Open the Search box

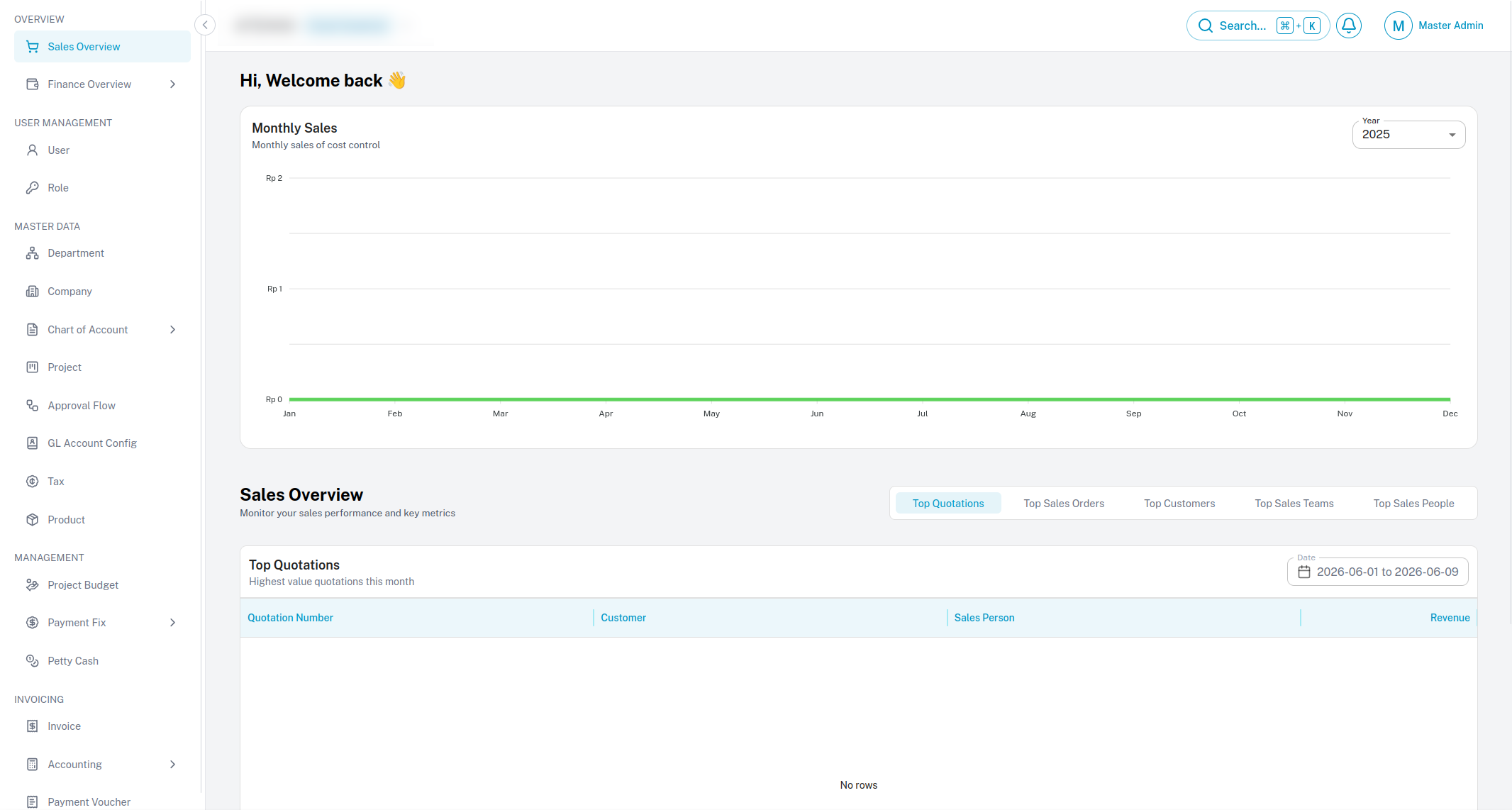coord(1257,26)
